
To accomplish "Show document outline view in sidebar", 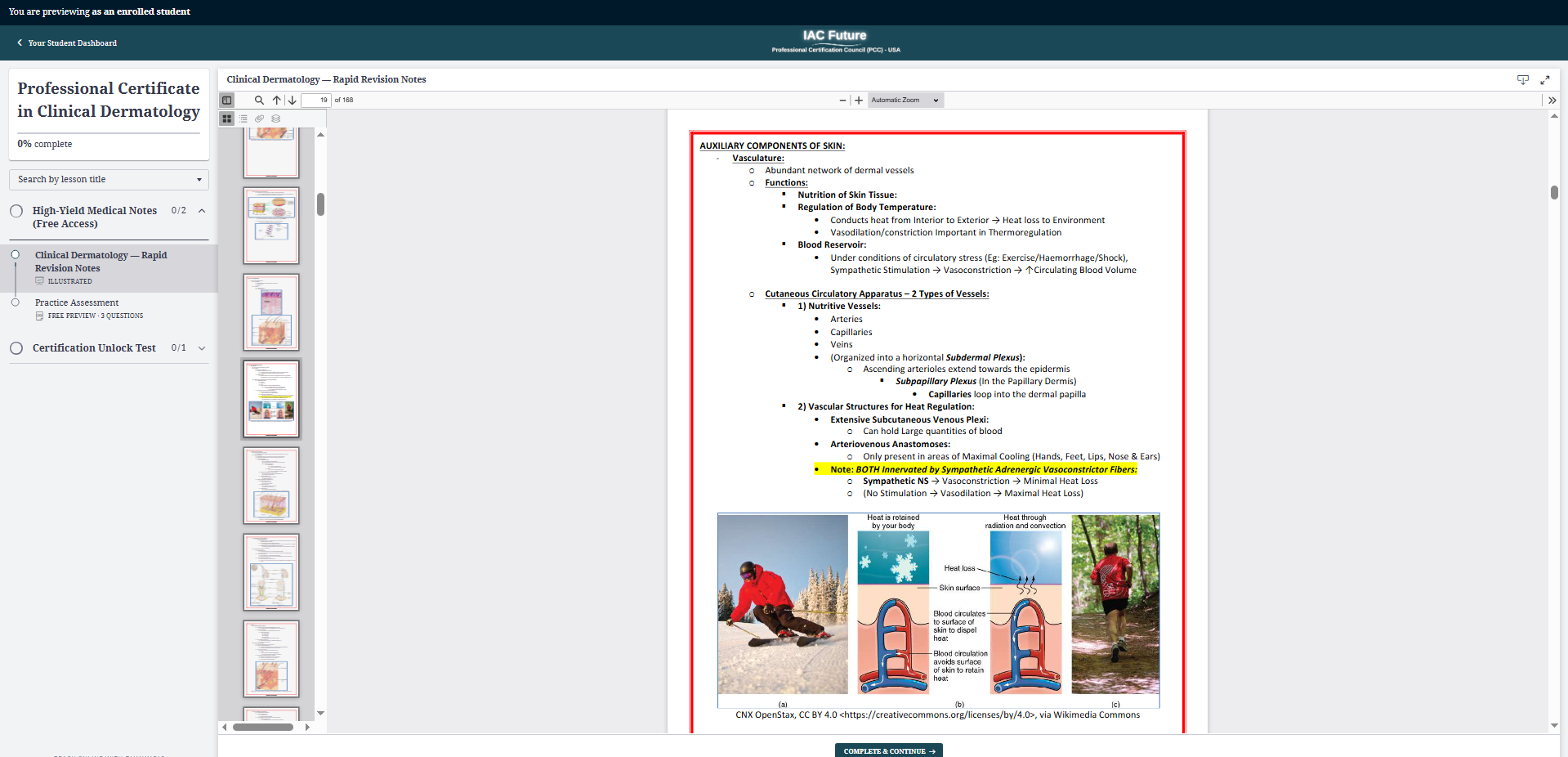I will 243,119.
